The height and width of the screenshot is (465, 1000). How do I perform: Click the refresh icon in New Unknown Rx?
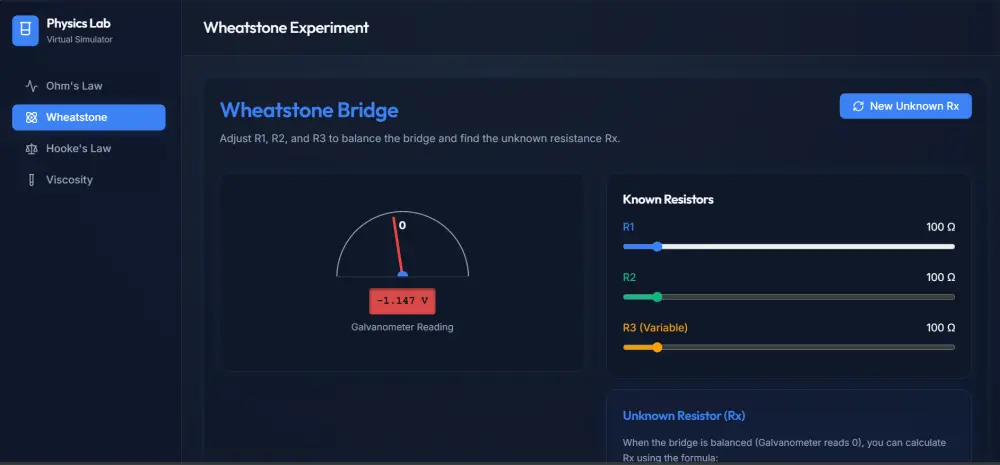point(858,106)
